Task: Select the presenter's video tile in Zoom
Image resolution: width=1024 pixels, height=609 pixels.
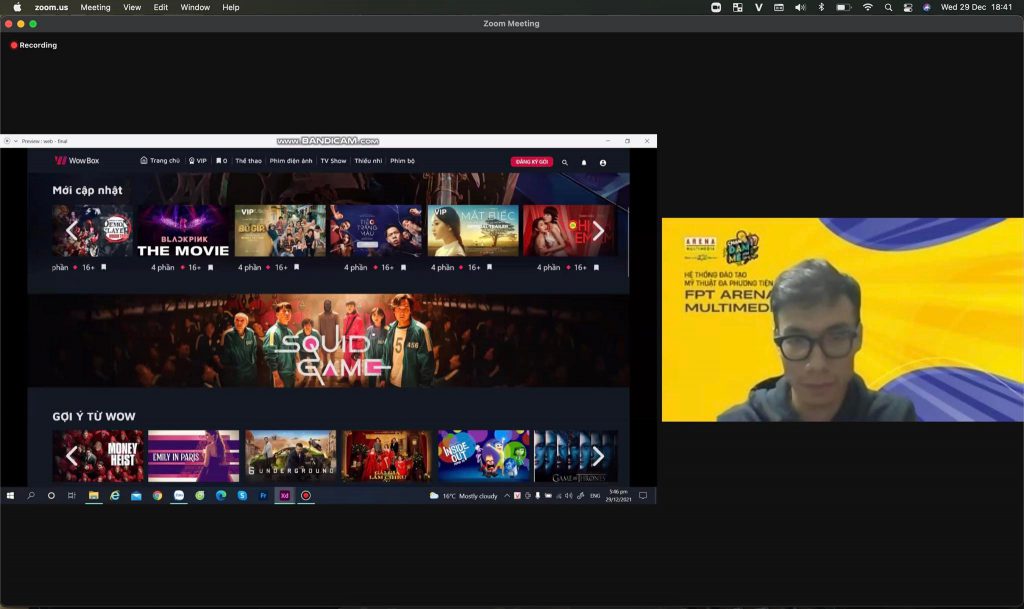Action: (842, 320)
